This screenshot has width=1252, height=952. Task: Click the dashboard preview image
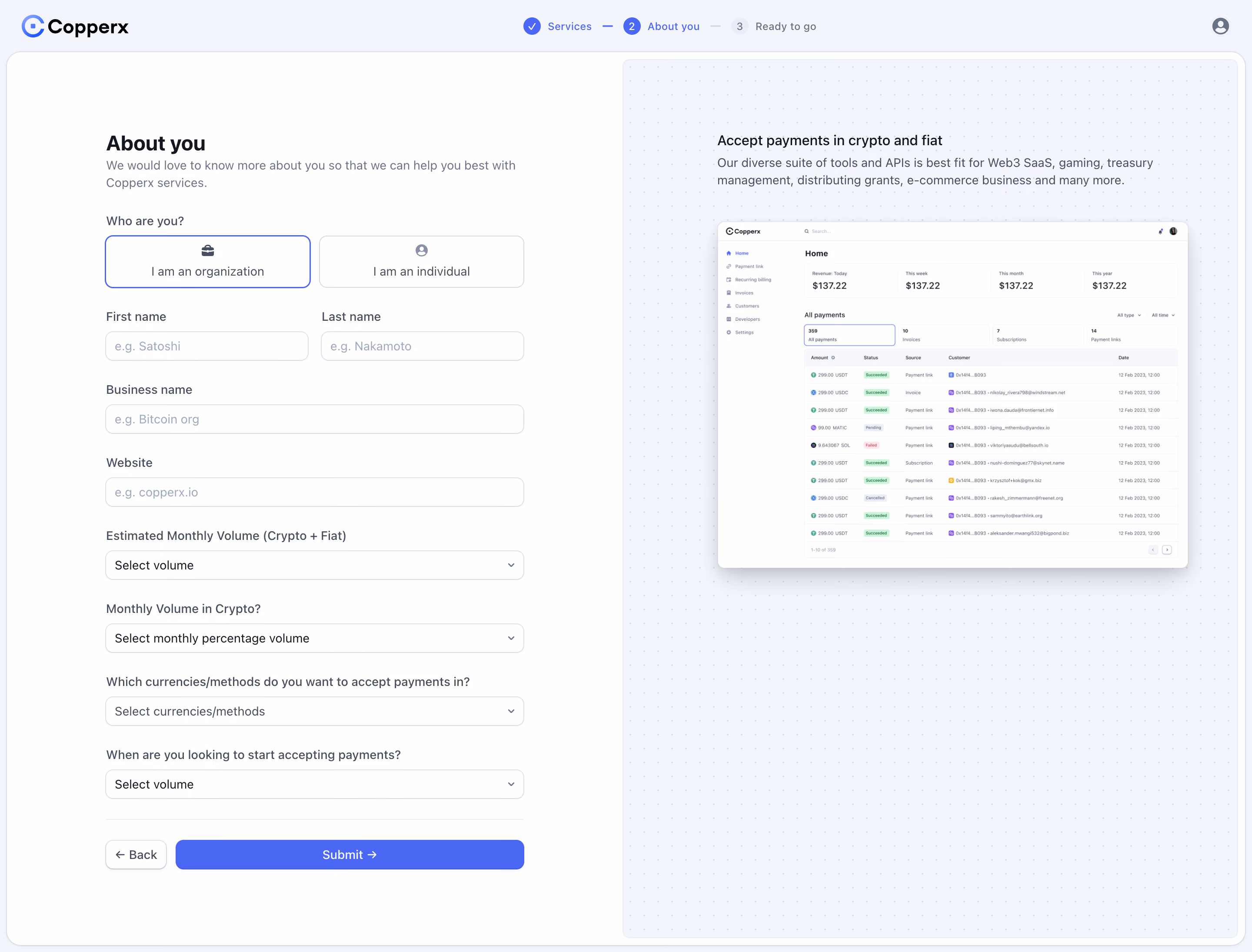click(x=952, y=395)
